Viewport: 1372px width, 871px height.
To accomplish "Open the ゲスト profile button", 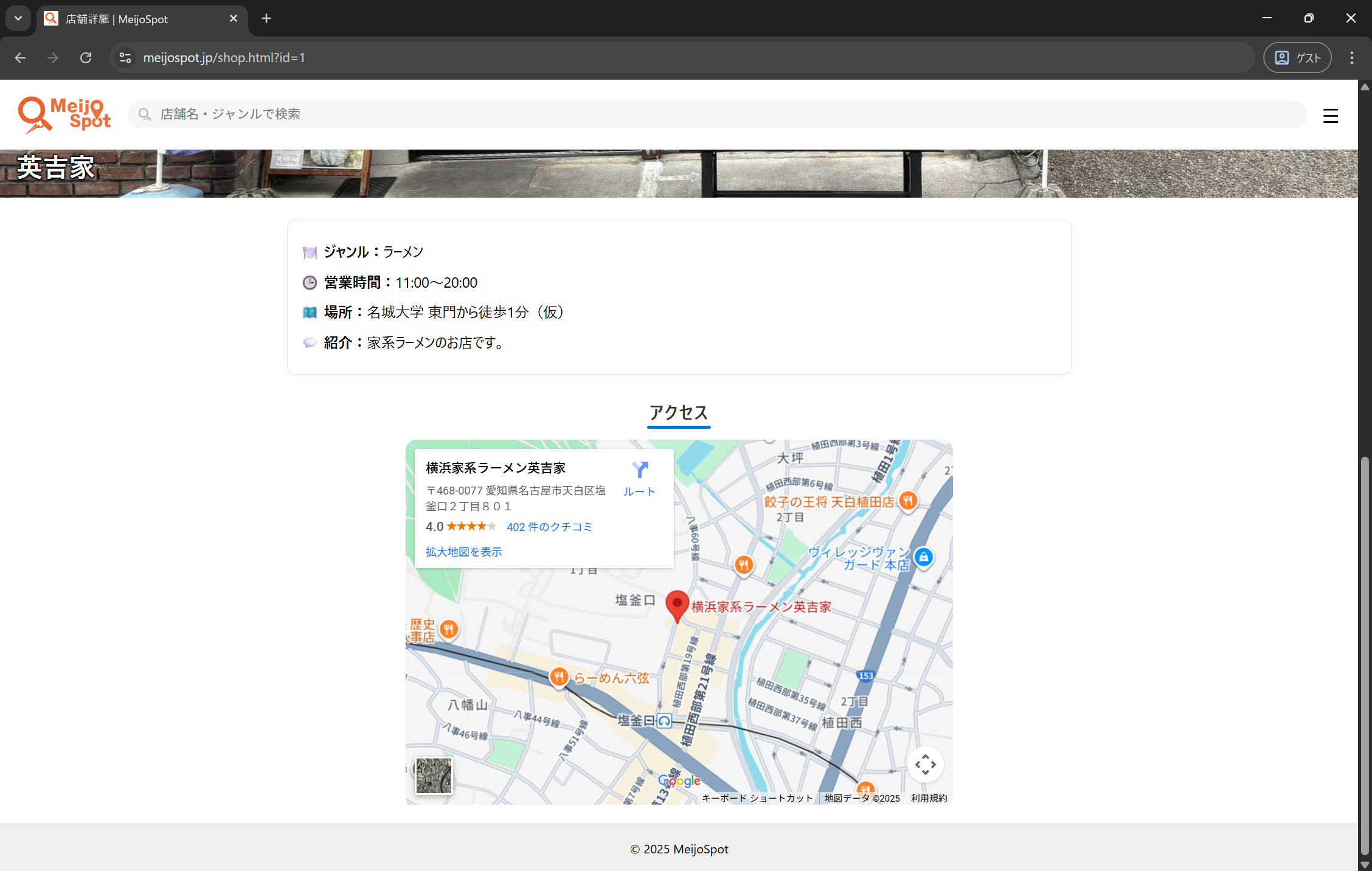I will point(1297,58).
